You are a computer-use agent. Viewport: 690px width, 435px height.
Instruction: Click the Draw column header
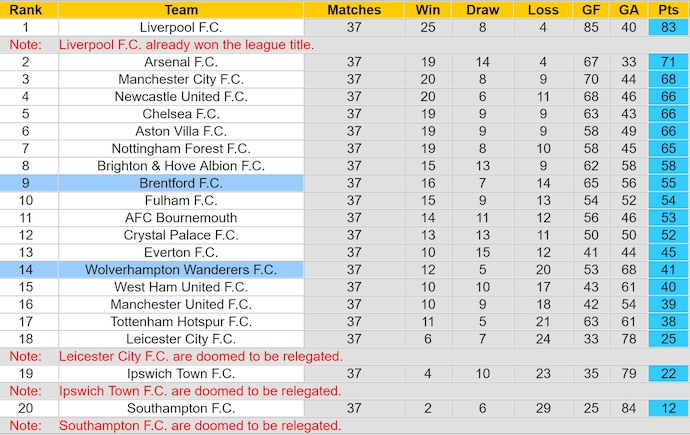(483, 10)
